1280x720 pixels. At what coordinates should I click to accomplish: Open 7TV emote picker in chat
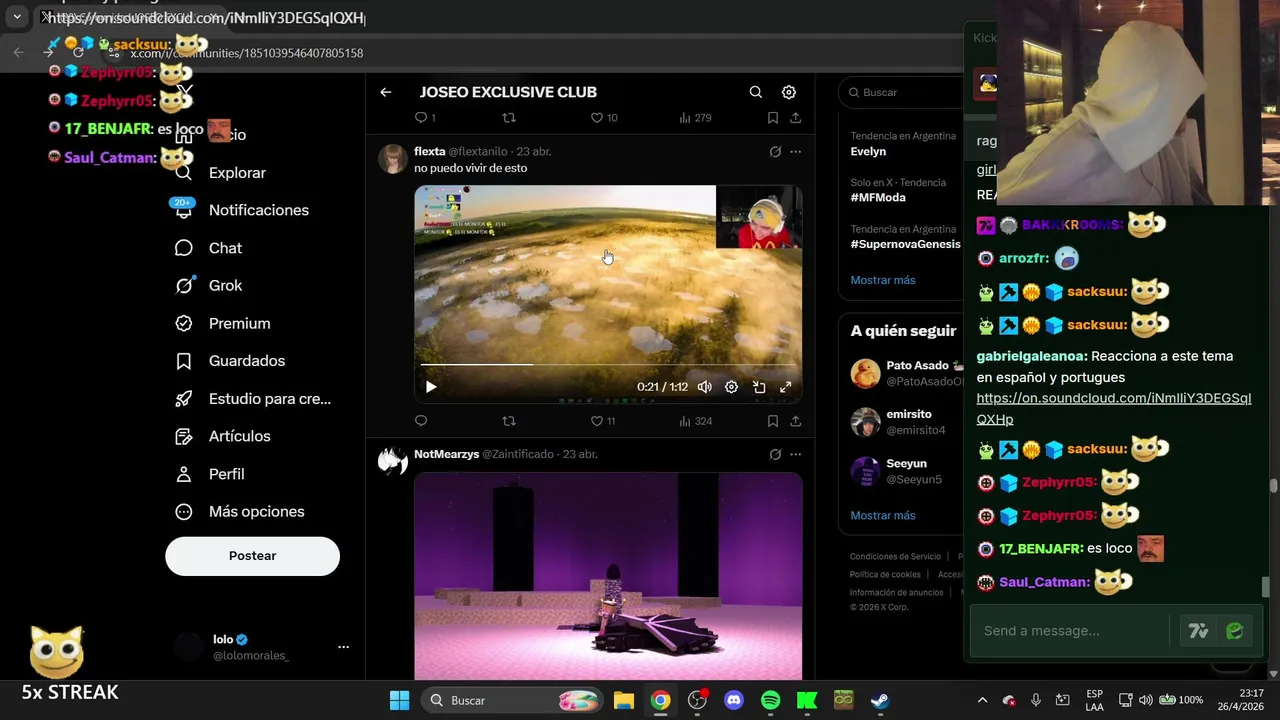point(1198,631)
